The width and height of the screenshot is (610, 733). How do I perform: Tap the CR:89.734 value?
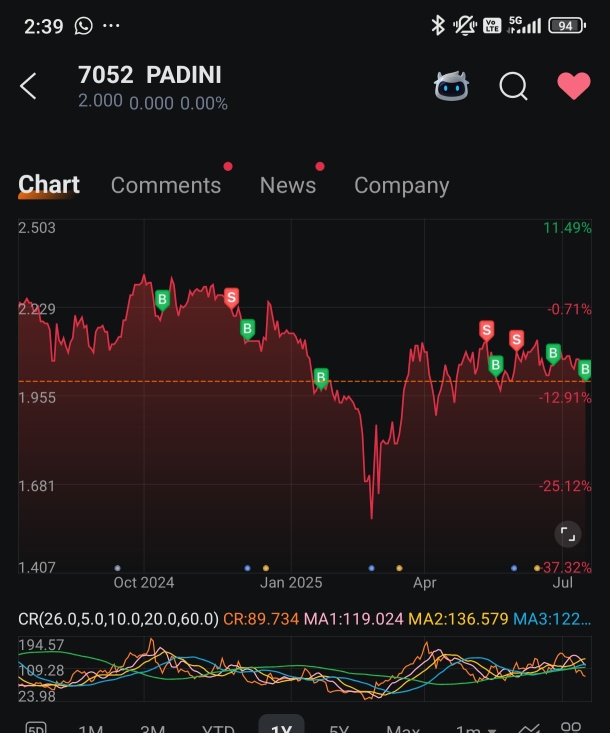pyautogui.click(x=261, y=619)
